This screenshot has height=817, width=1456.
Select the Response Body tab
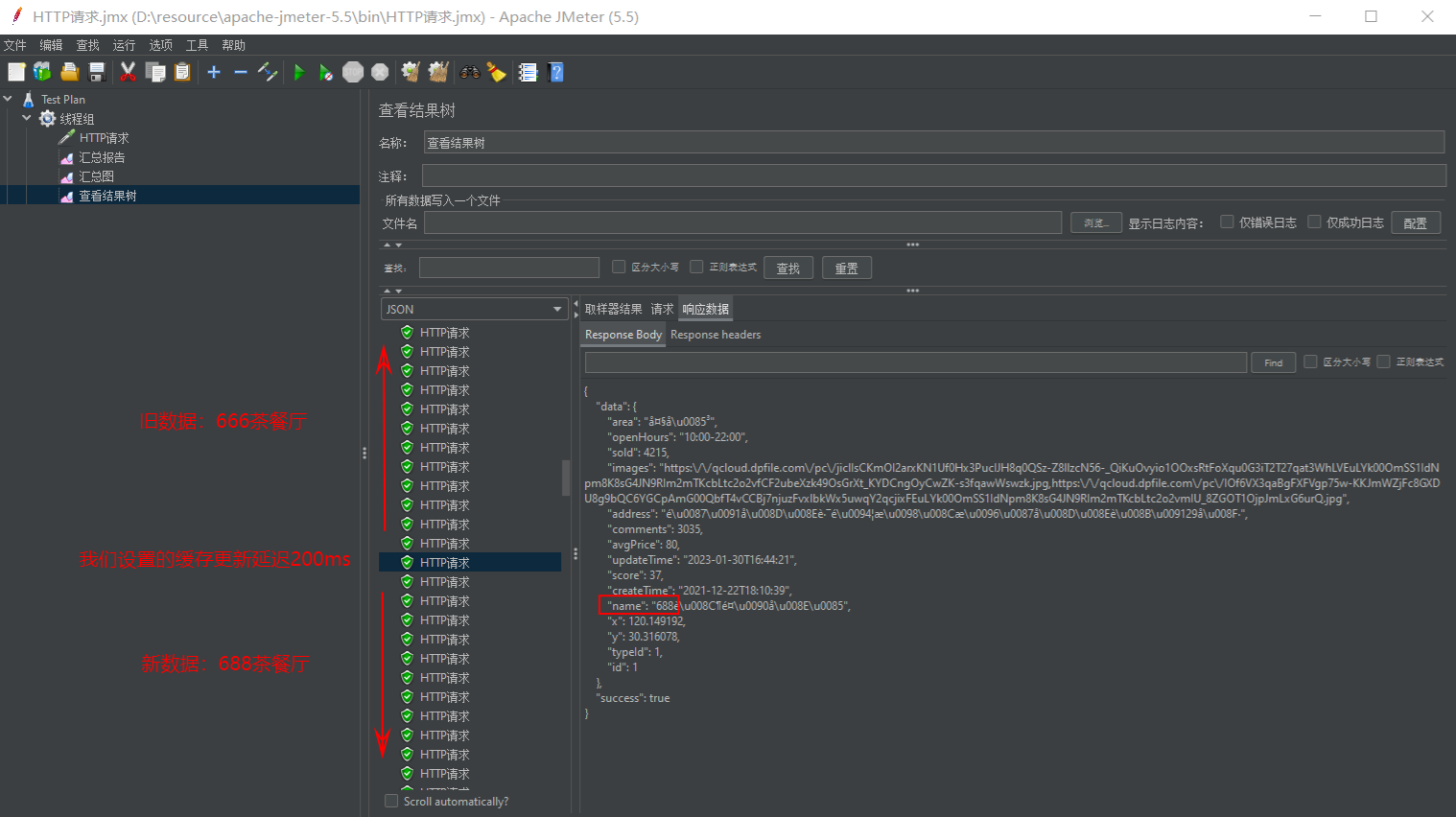tap(622, 335)
